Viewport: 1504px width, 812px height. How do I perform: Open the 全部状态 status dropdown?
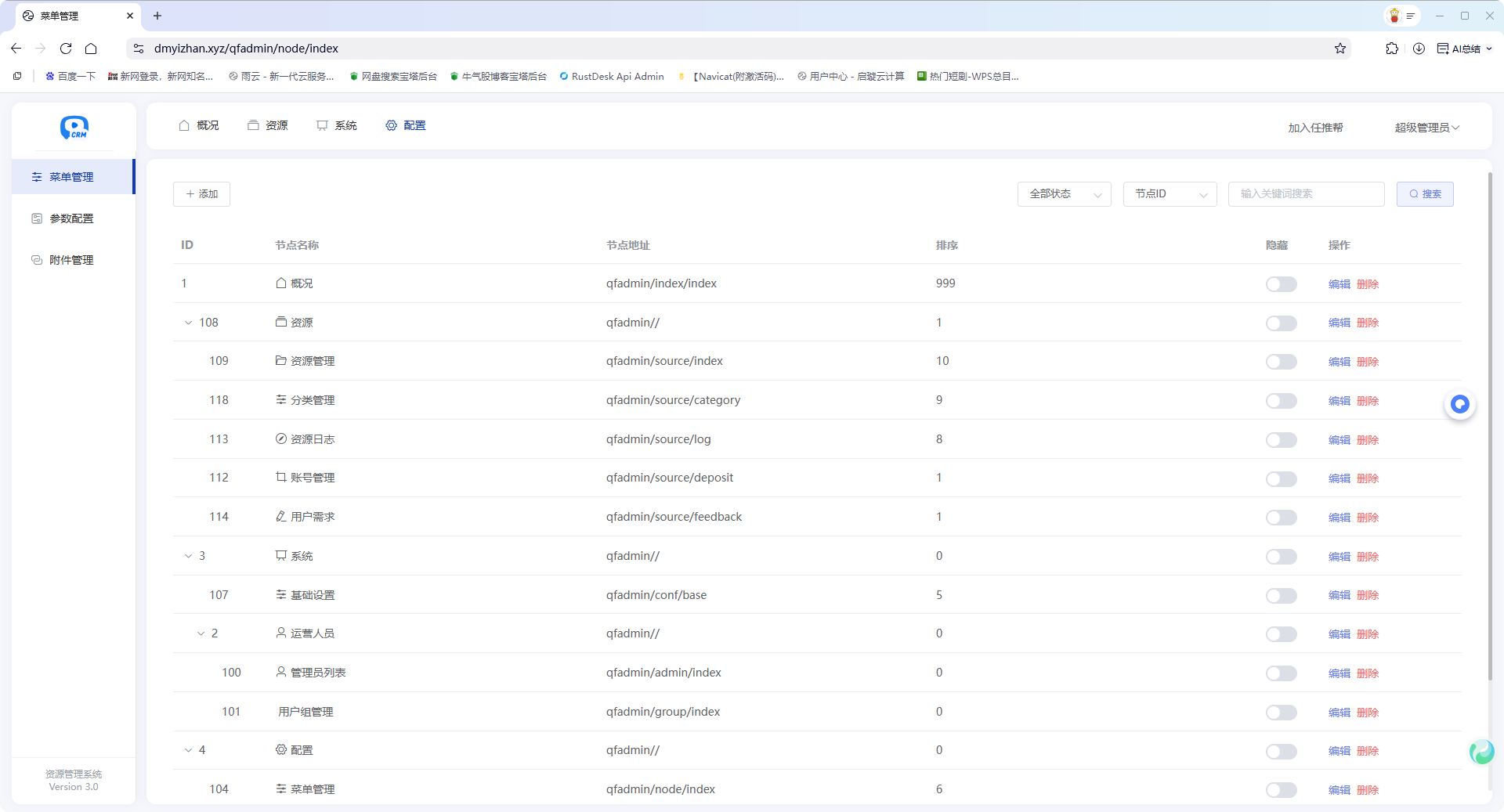pos(1064,194)
